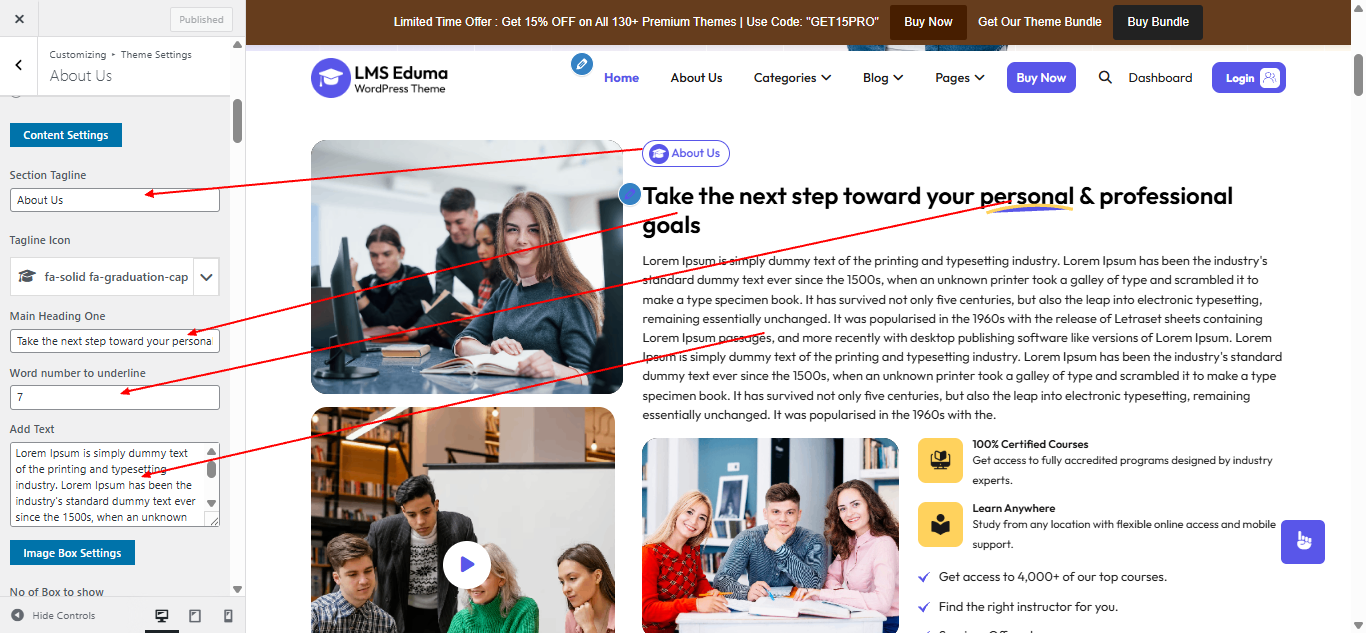Open the search icon in site header
Image resolution: width=1366 pixels, height=633 pixels.
click(1105, 77)
